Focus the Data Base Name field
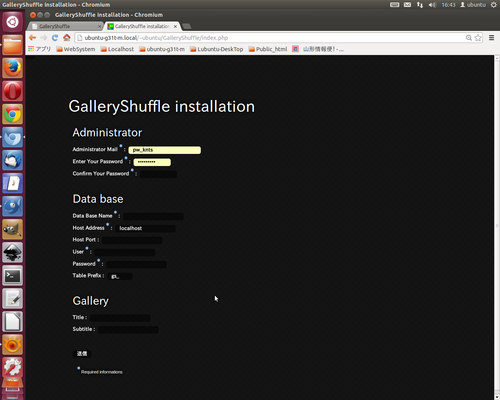 [x=153, y=216]
